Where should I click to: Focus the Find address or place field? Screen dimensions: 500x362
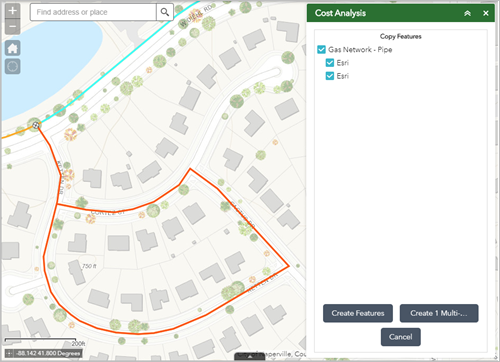coord(93,12)
